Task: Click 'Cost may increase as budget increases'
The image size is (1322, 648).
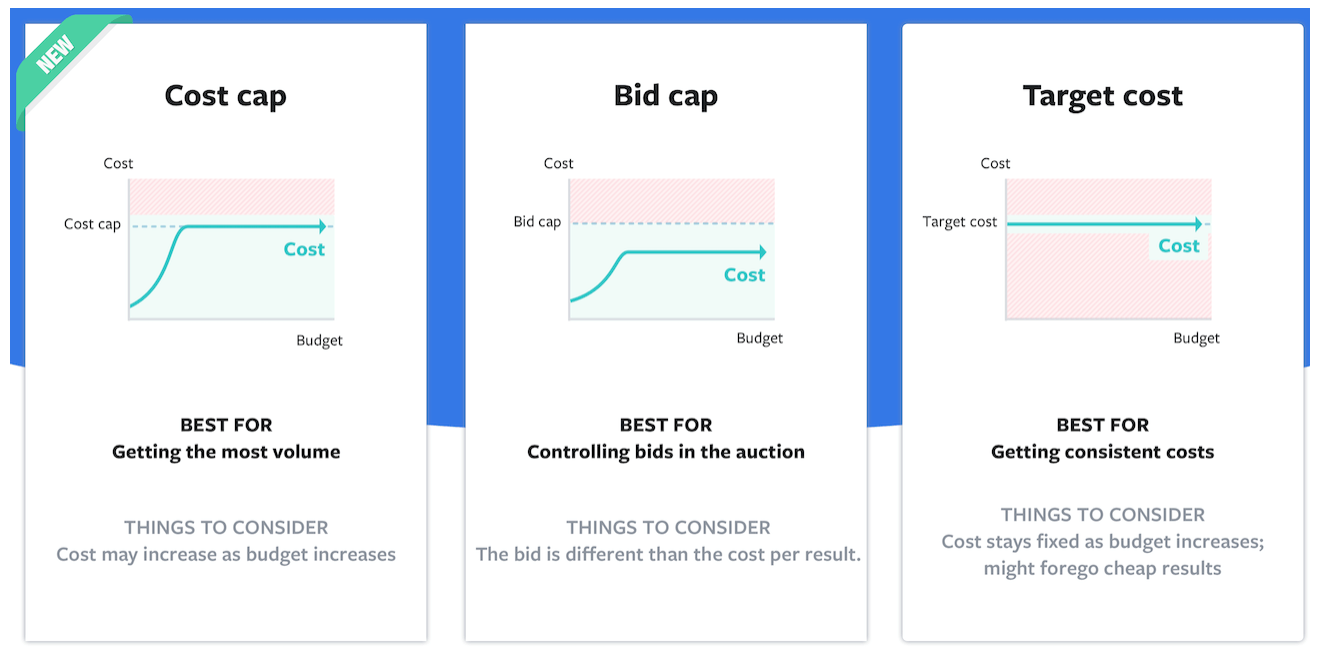Action: click(226, 554)
